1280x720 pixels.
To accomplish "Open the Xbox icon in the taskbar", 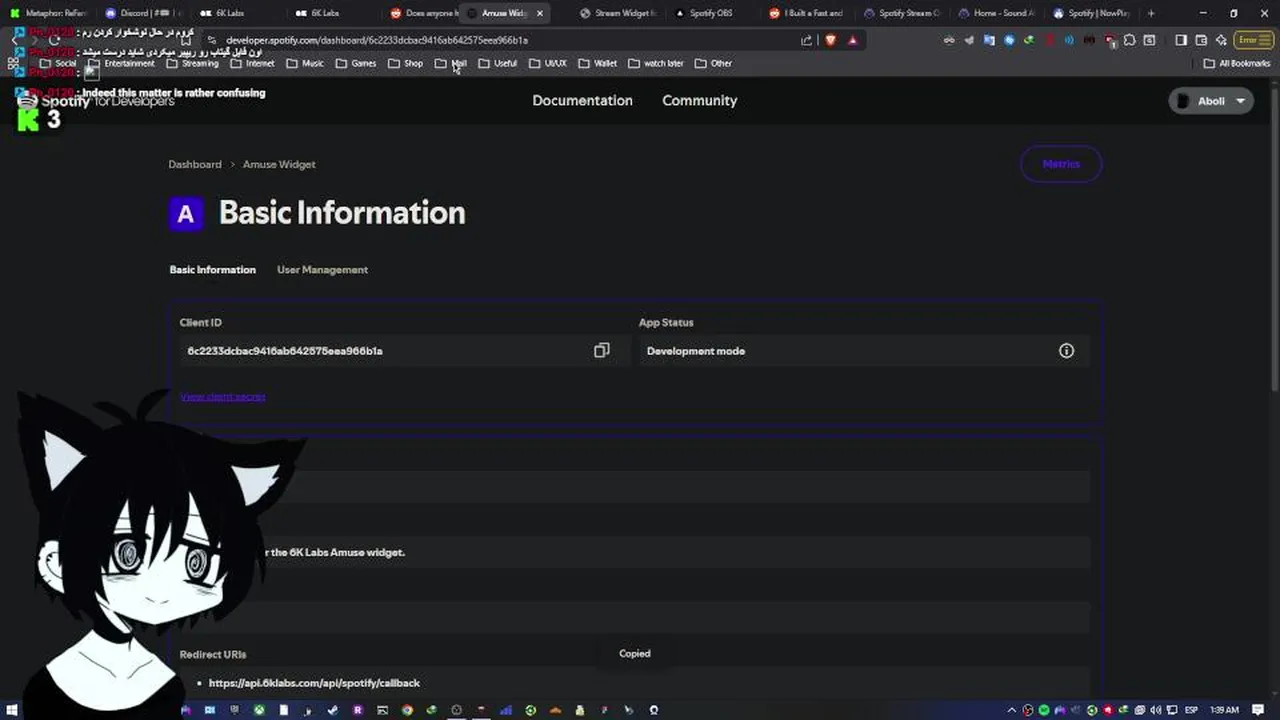I will pos(259,710).
